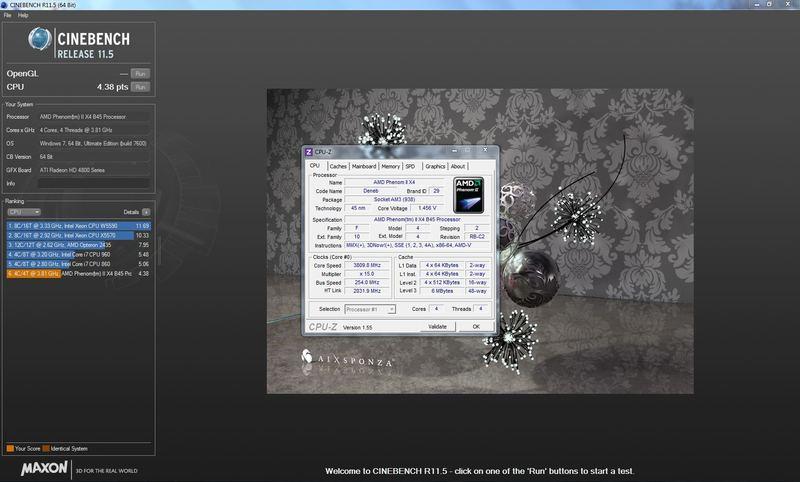The image size is (800, 482).
Task: Select ranking row AMD Opteron 2435
Action: tap(79, 245)
